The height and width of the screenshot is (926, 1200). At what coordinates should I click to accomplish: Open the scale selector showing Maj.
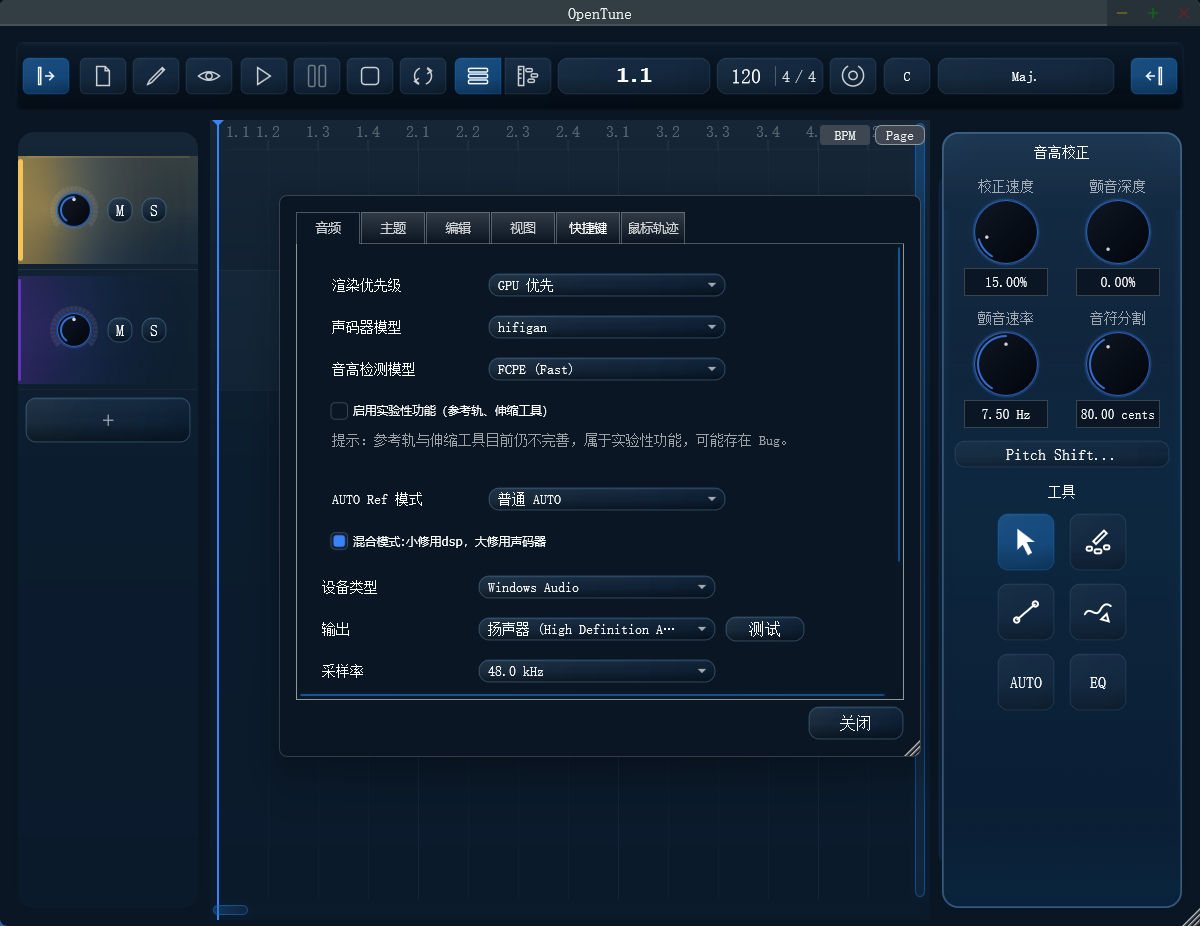[1026, 76]
